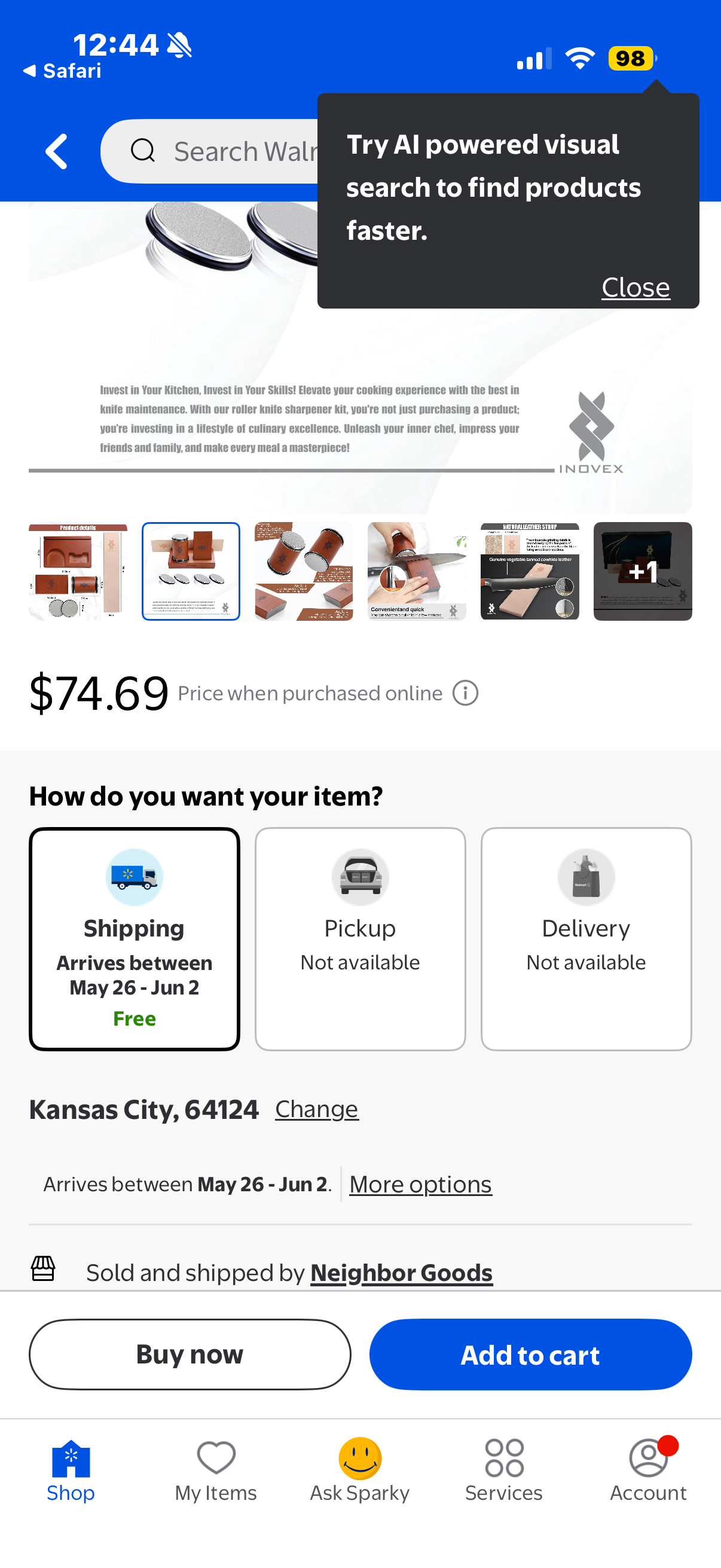Return to Safari via status bar
Image resolution: width=721 pixels, height=1568 pixels.
pyautogui.click(x=62, y=71)
